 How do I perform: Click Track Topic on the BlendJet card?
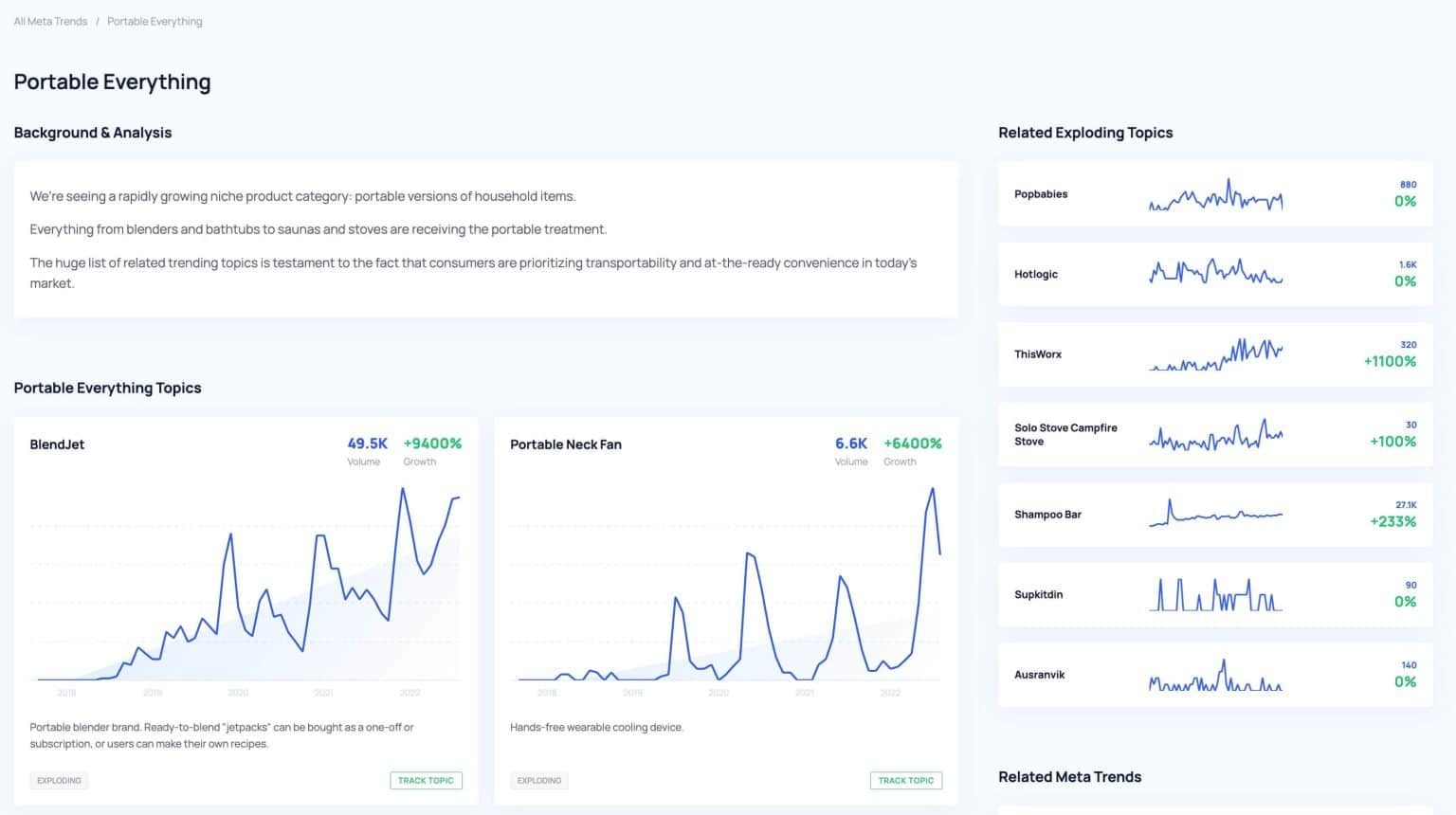(426, 780)
